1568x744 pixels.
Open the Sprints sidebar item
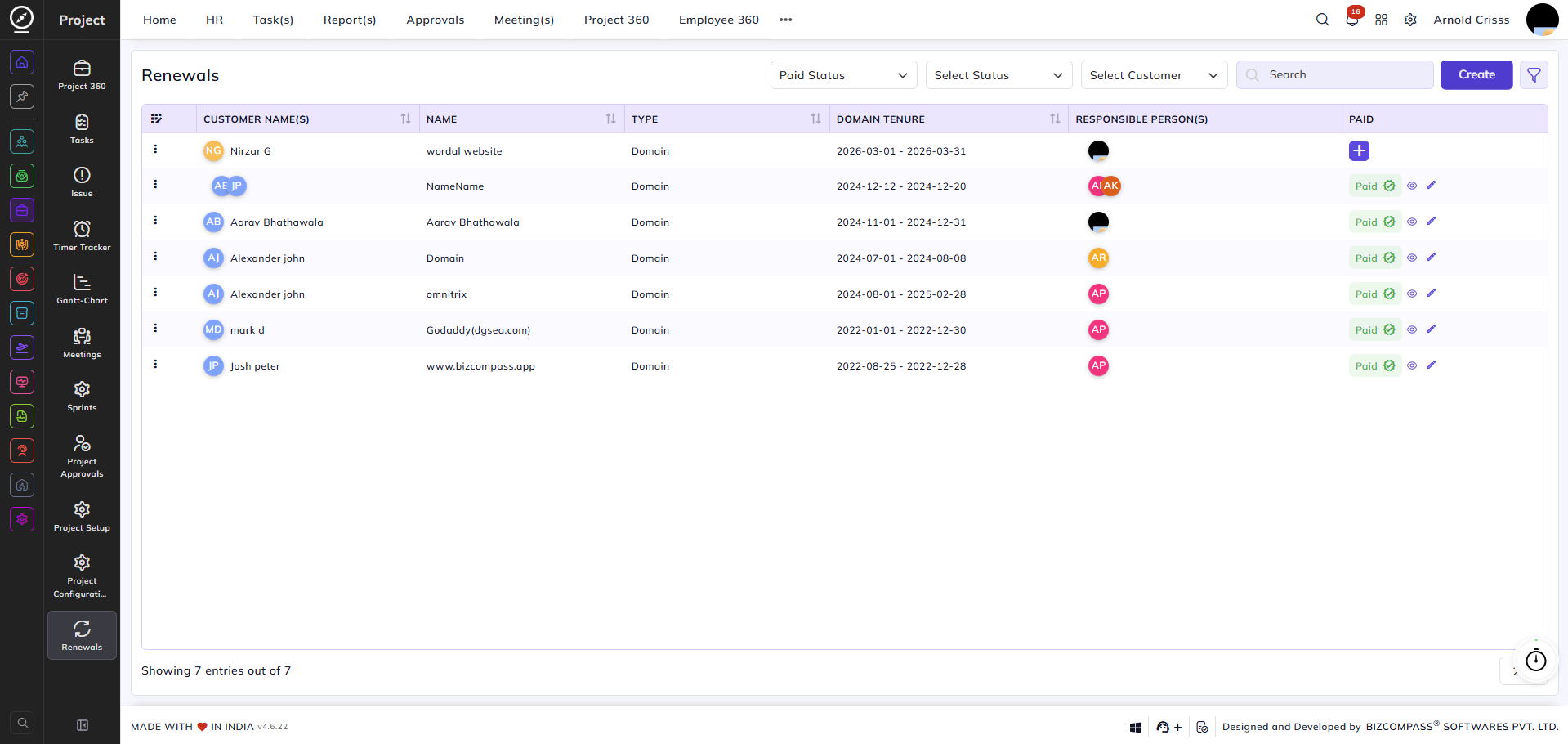click(82, 397)
